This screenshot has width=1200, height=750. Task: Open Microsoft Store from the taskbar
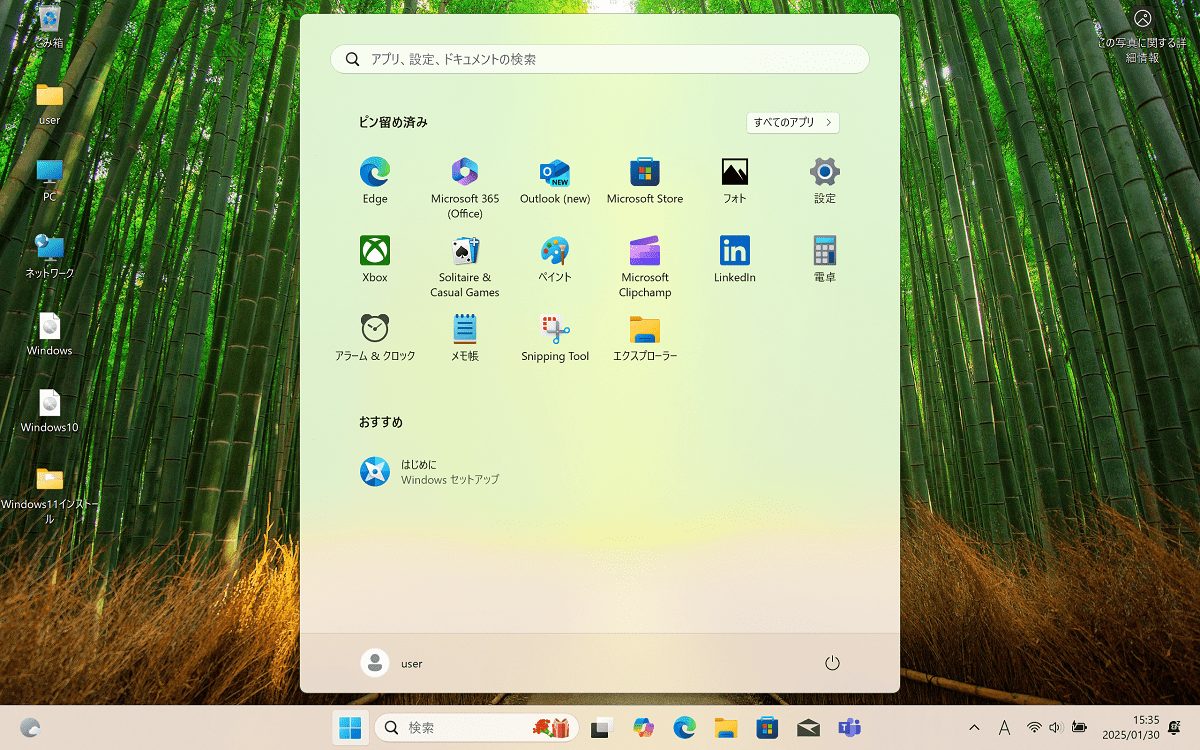767,728
